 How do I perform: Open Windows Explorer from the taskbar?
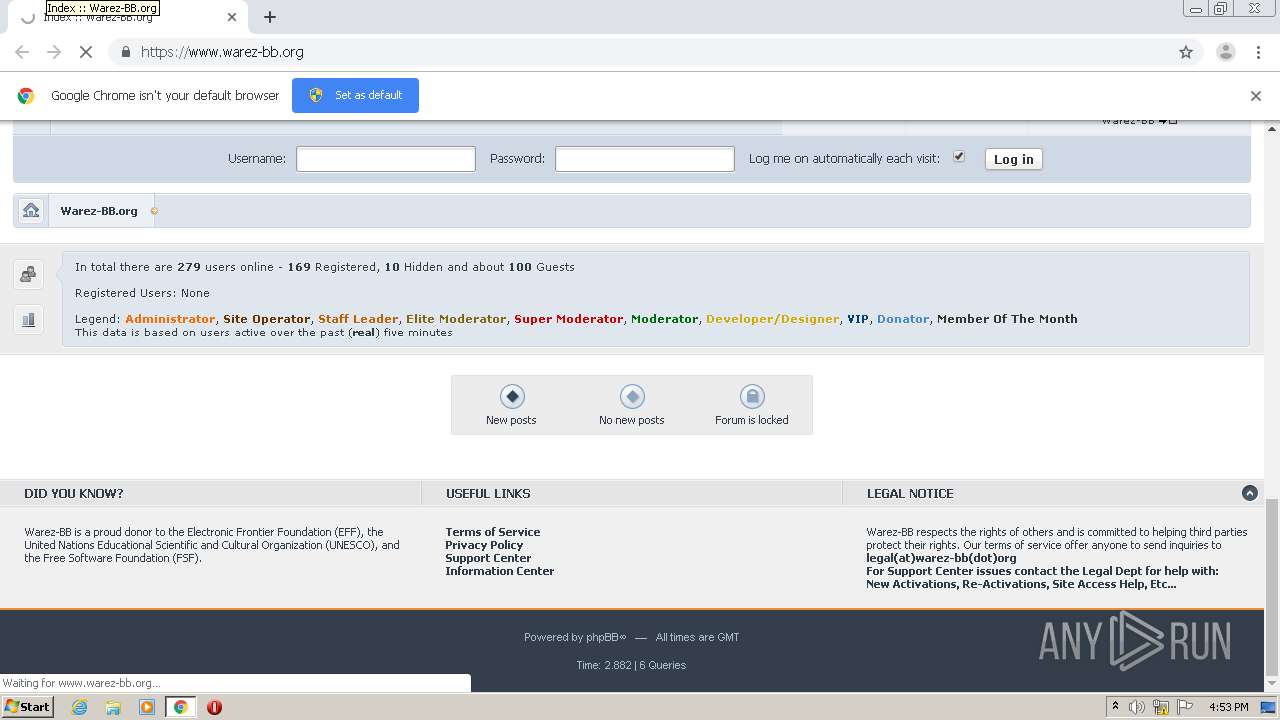click(113, 707)
